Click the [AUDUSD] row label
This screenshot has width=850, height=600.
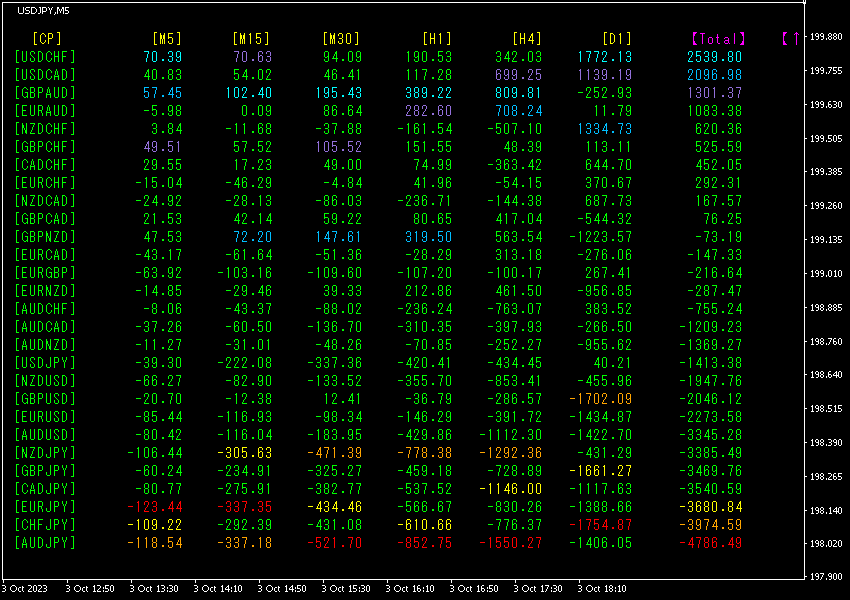click(x=45, y=435)
